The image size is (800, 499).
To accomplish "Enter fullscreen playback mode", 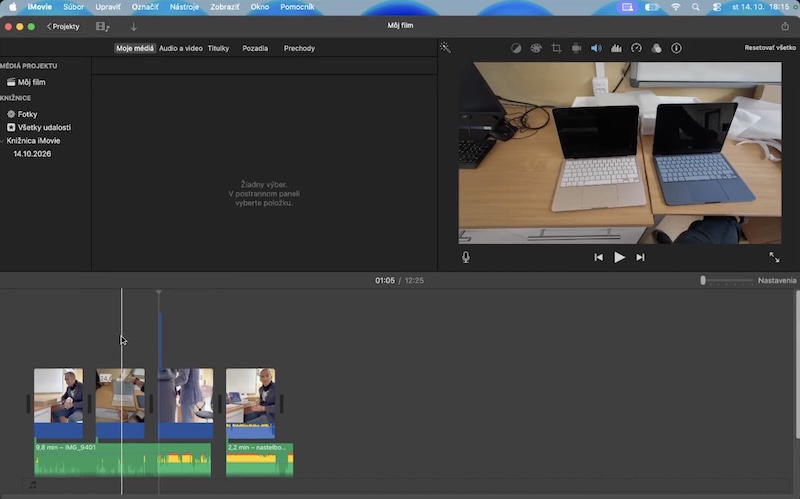I will (774, 257).
